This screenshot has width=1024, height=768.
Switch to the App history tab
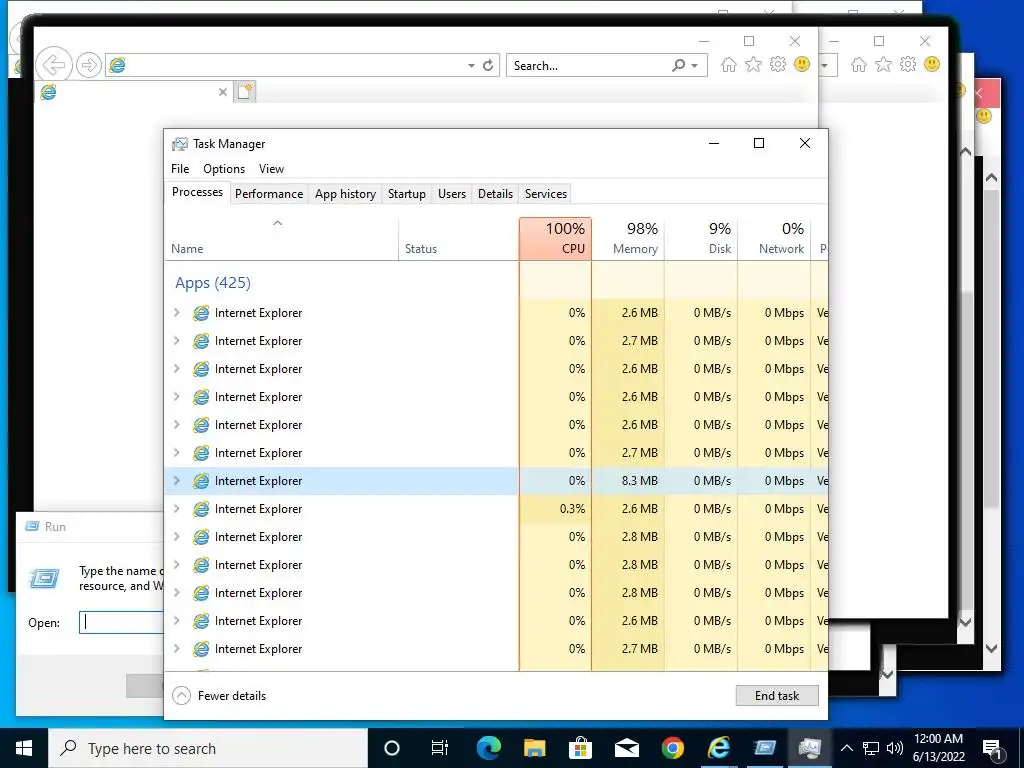(345, 194)
